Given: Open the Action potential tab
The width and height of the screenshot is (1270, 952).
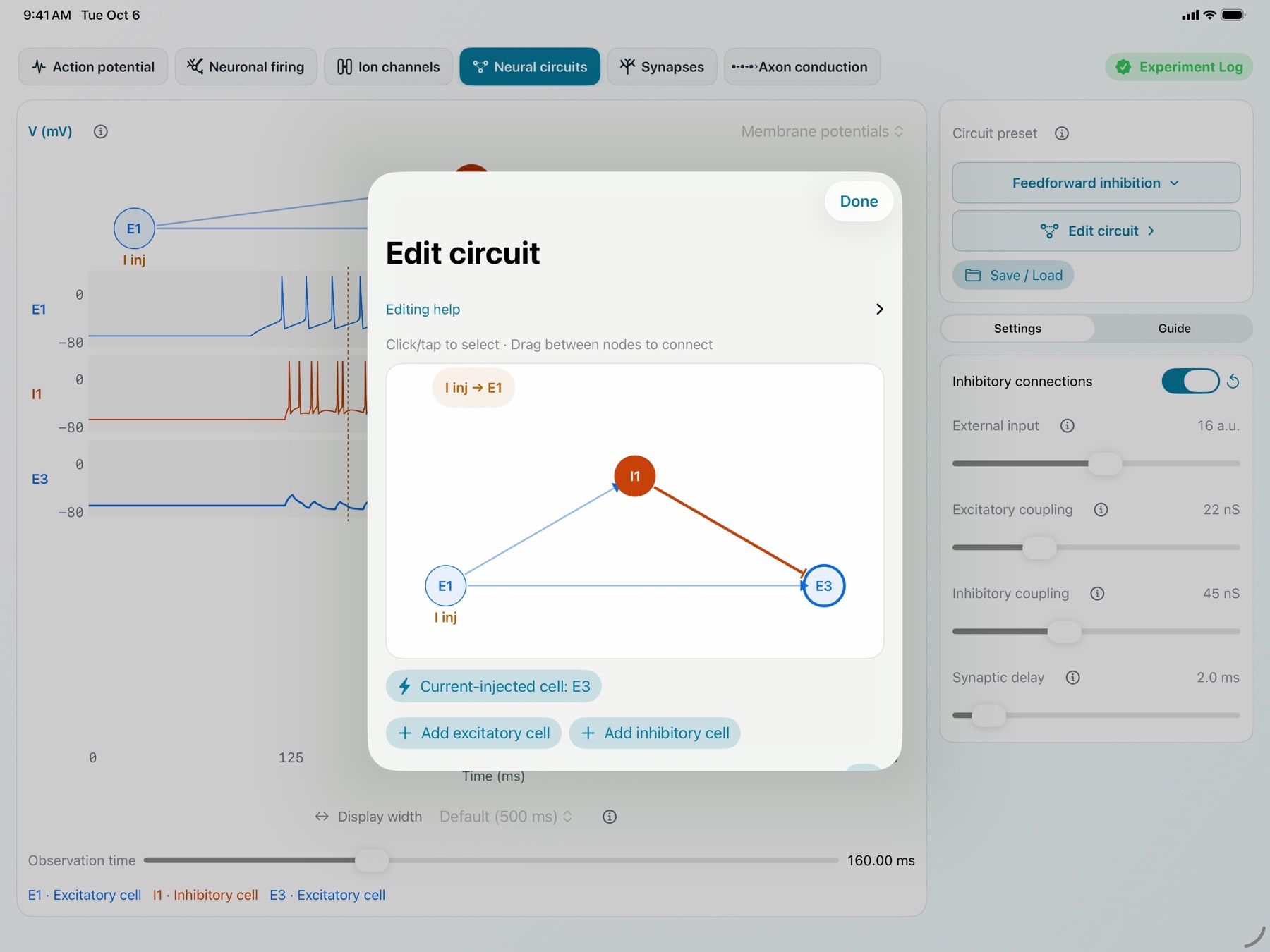Looking at the screenshot, I should 93,67.
